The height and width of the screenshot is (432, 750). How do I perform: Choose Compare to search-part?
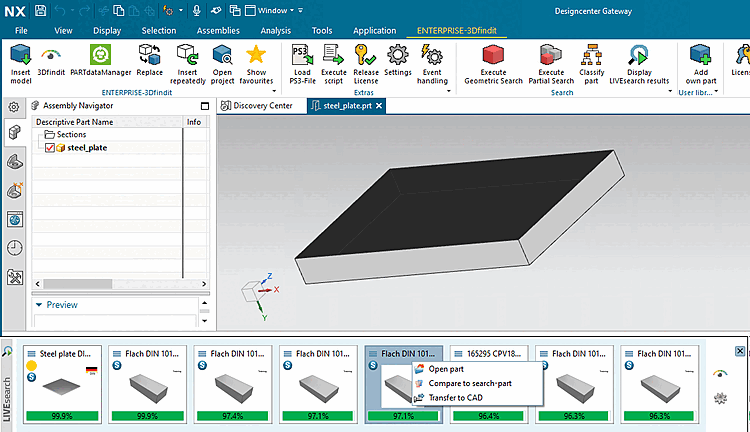(470, 383)
